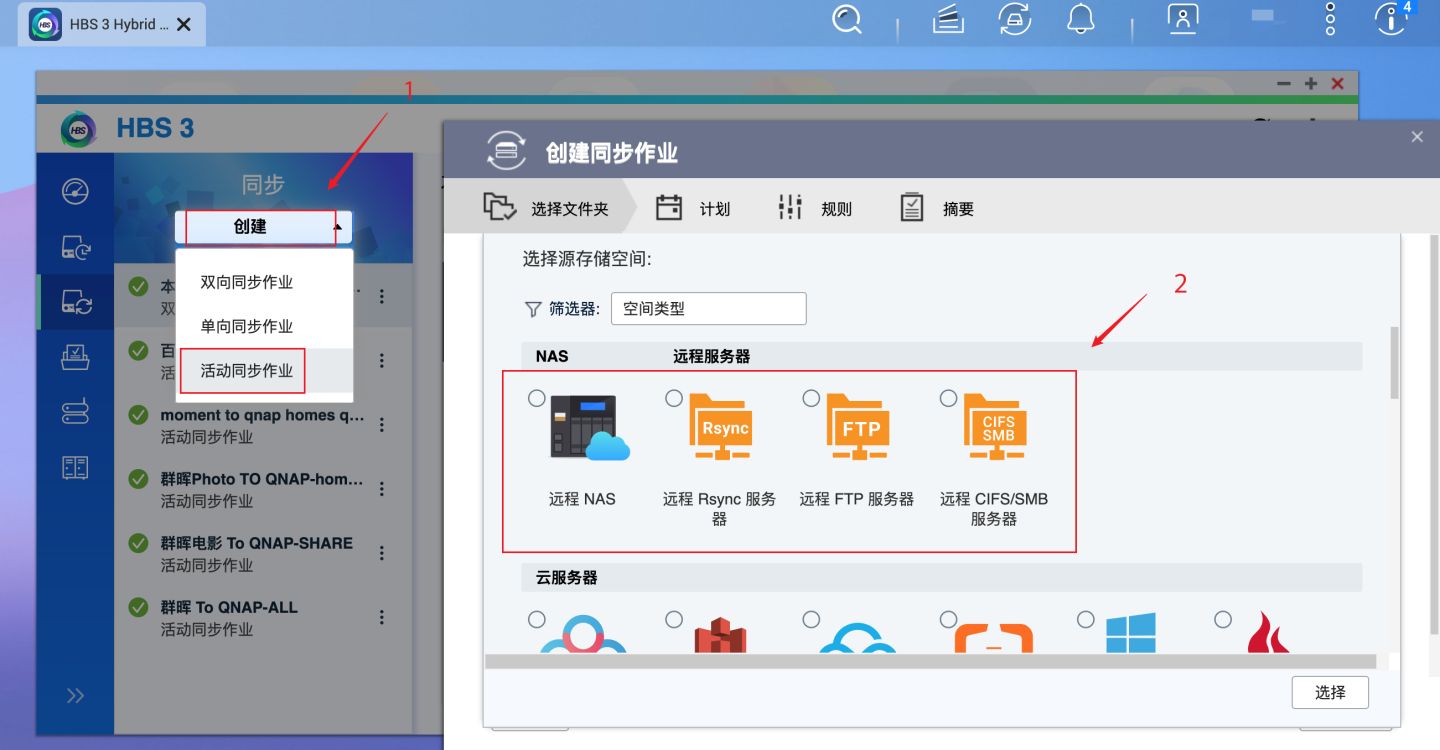Click the 远程 FTP 服务器 icon
The image size is (1440, 750).
tap(856, 427)
